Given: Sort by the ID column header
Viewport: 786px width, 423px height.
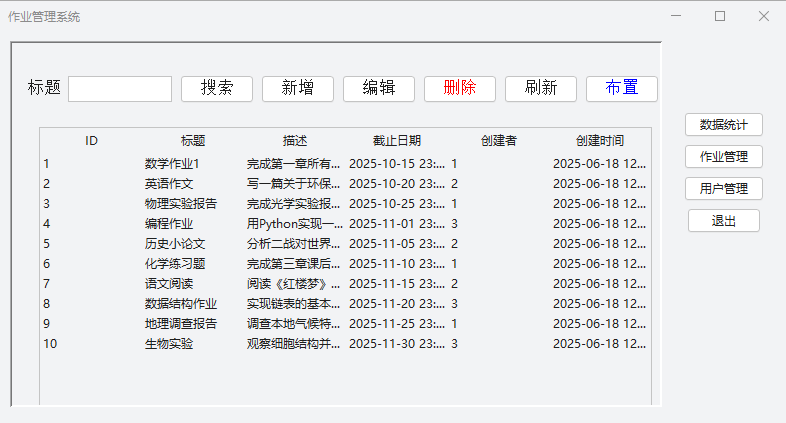Looking at the screenshot, I should tap(91, 141).
